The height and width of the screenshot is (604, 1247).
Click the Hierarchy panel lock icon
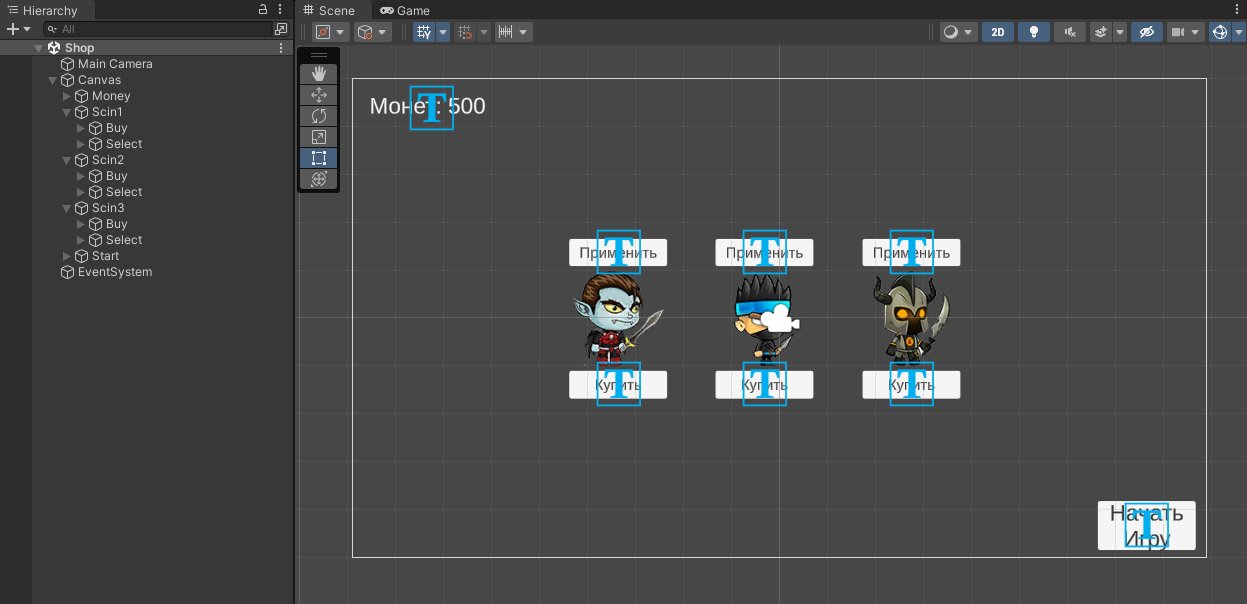coord(263,10)
